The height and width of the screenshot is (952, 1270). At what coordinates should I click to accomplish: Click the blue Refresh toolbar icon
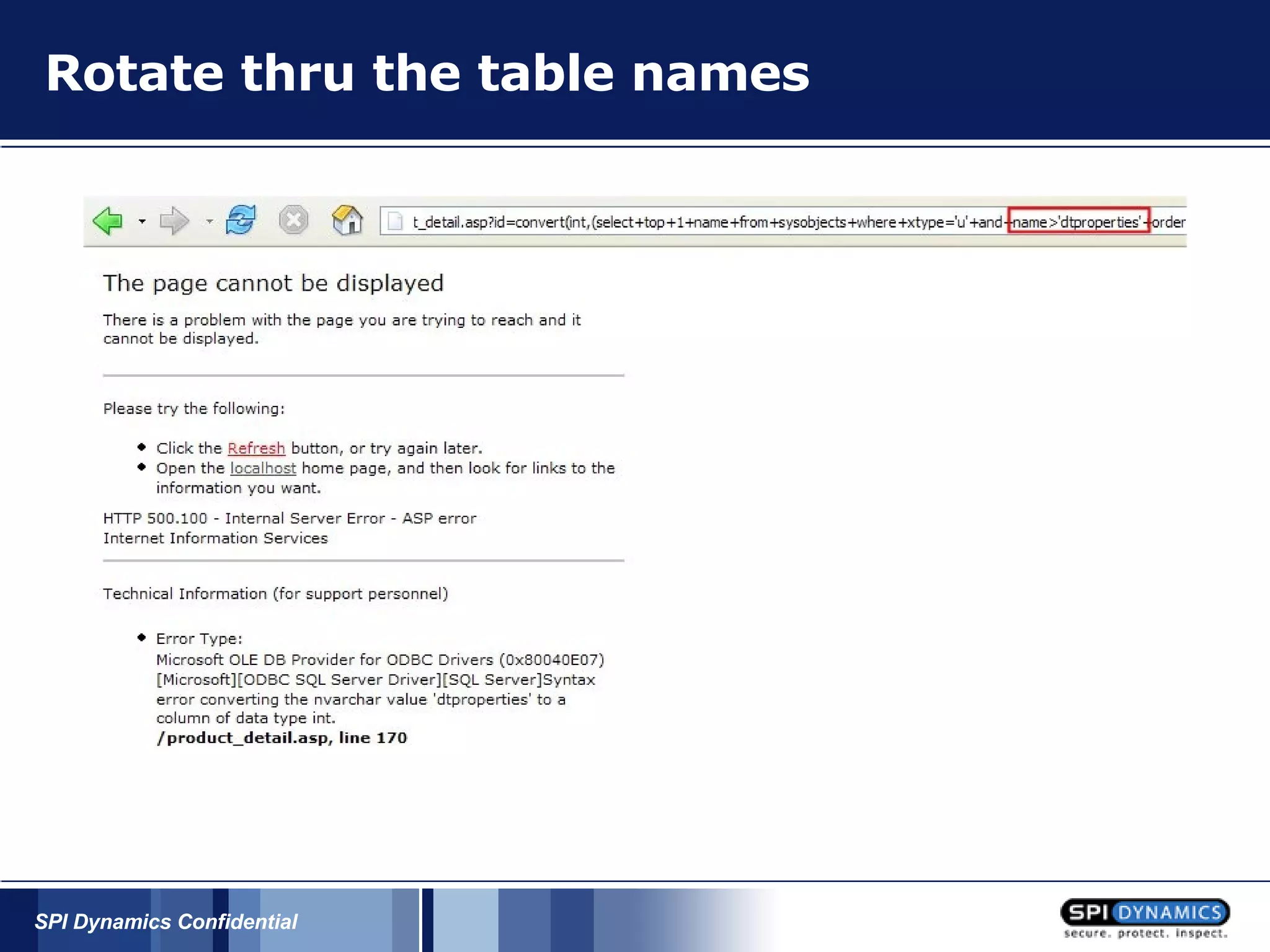241,219
